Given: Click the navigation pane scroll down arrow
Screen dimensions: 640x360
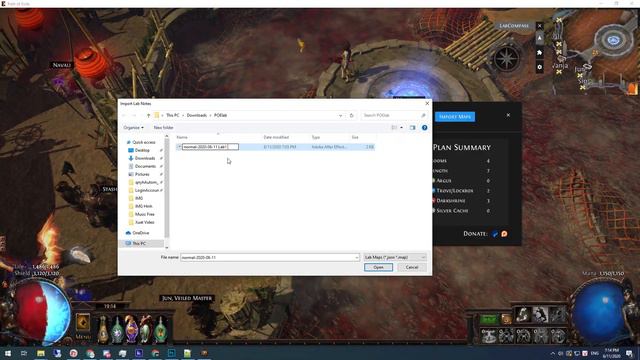Looking at the screenshot, I should pyautogui.click(x=167, y=247).
